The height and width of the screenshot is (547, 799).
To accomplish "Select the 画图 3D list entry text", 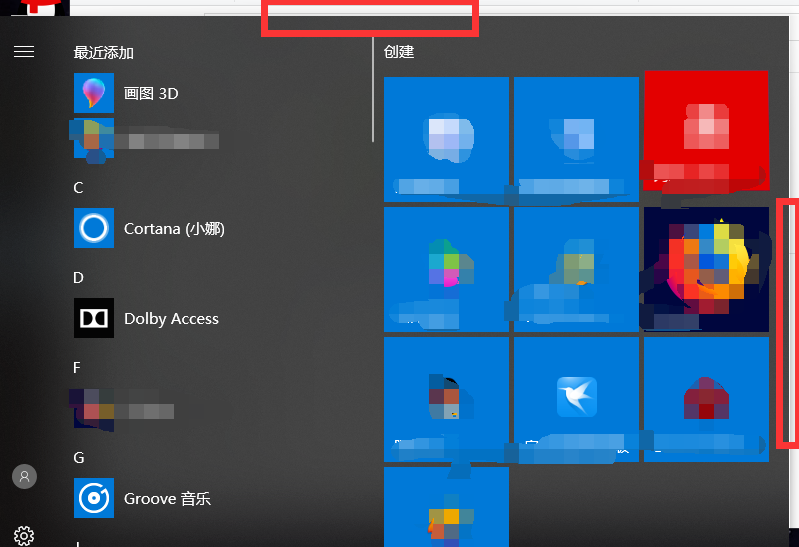I will [151, 94].
